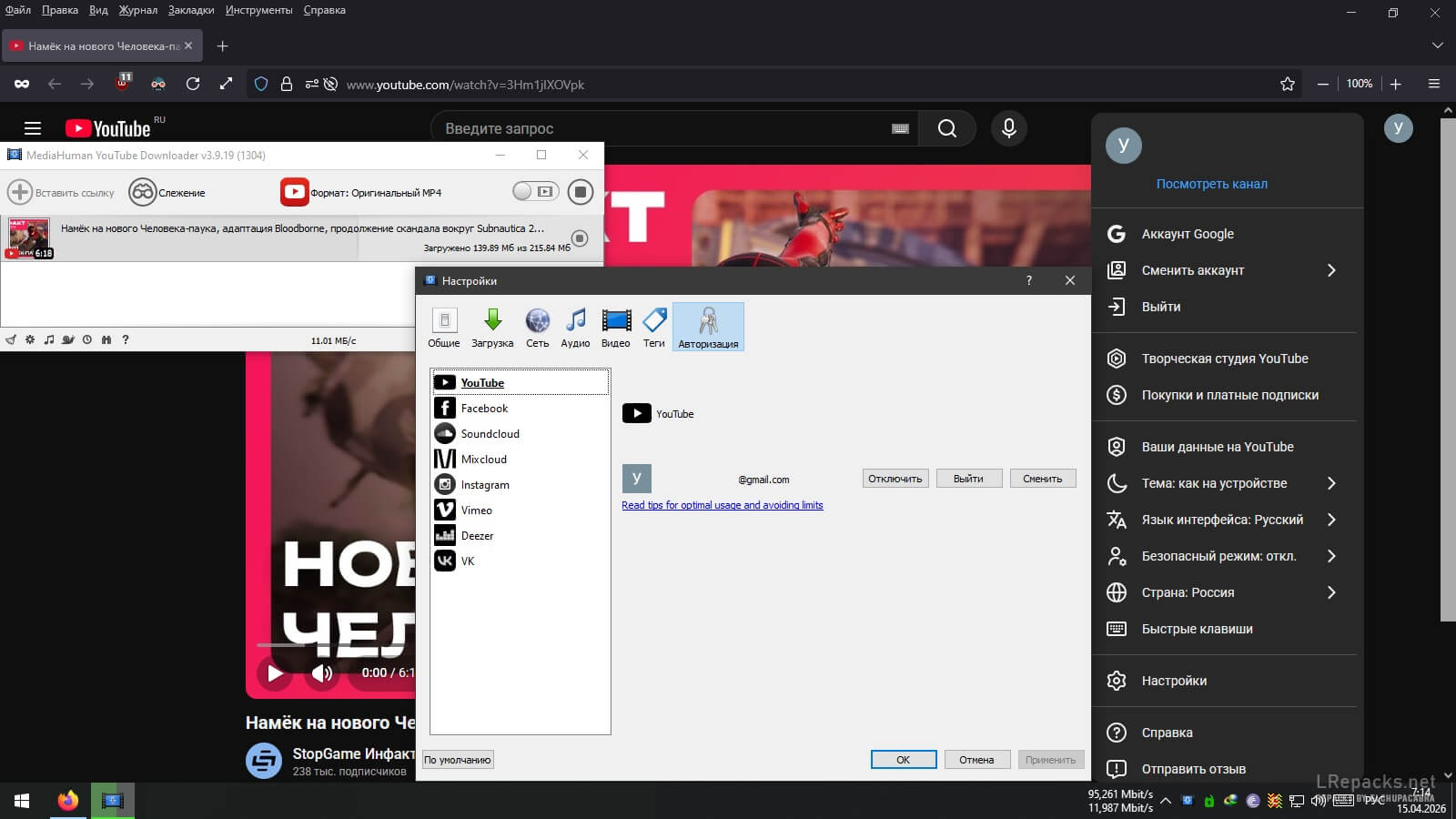Open Read tips for optimal usage link
Image resolution: width=1456 pixels, height=819 pixels.
point(722,505)
